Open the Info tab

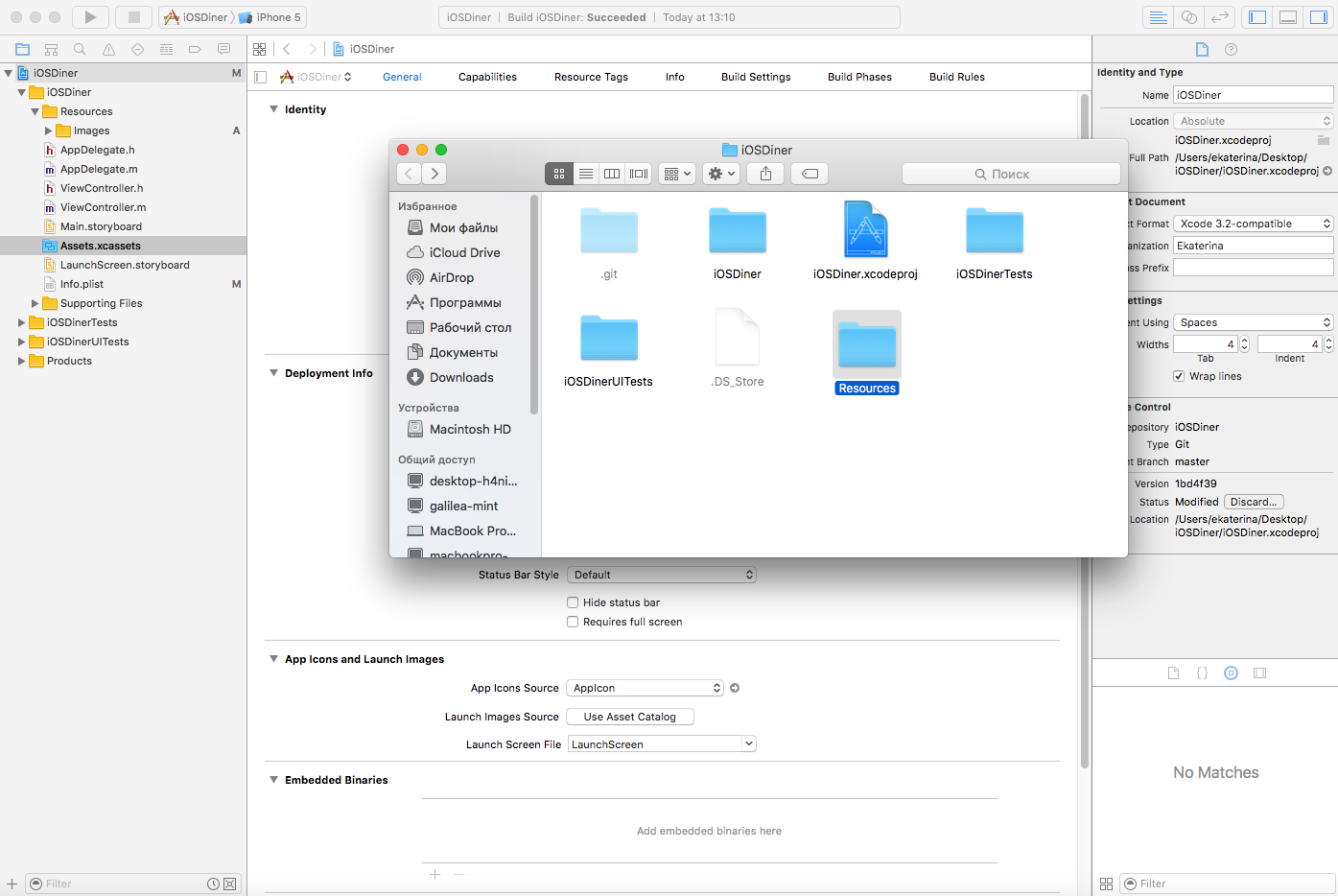[x=675, y=77]
